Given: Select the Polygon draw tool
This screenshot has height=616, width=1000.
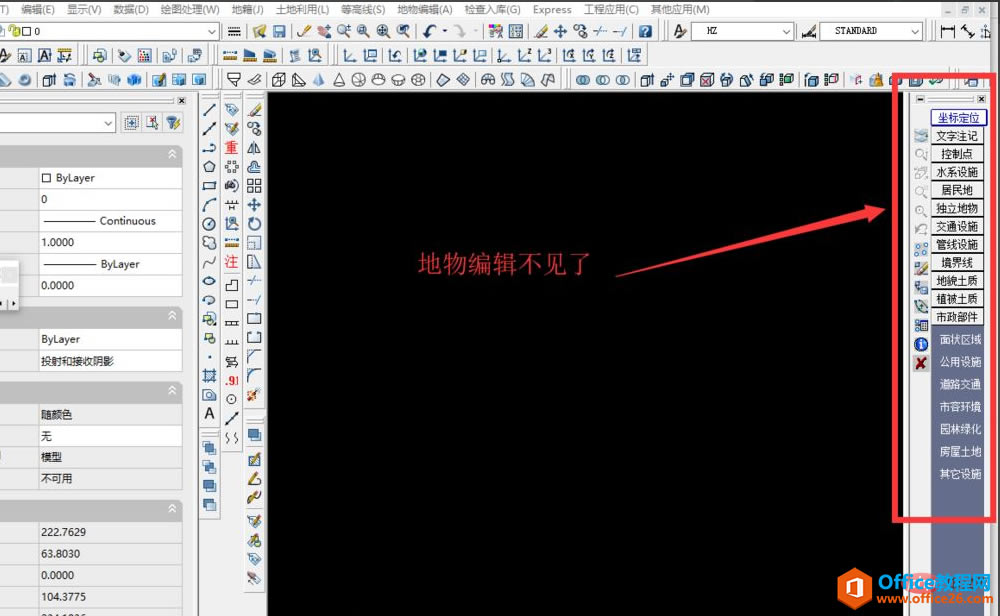Looking at the screenshot, I should point(209,166).
